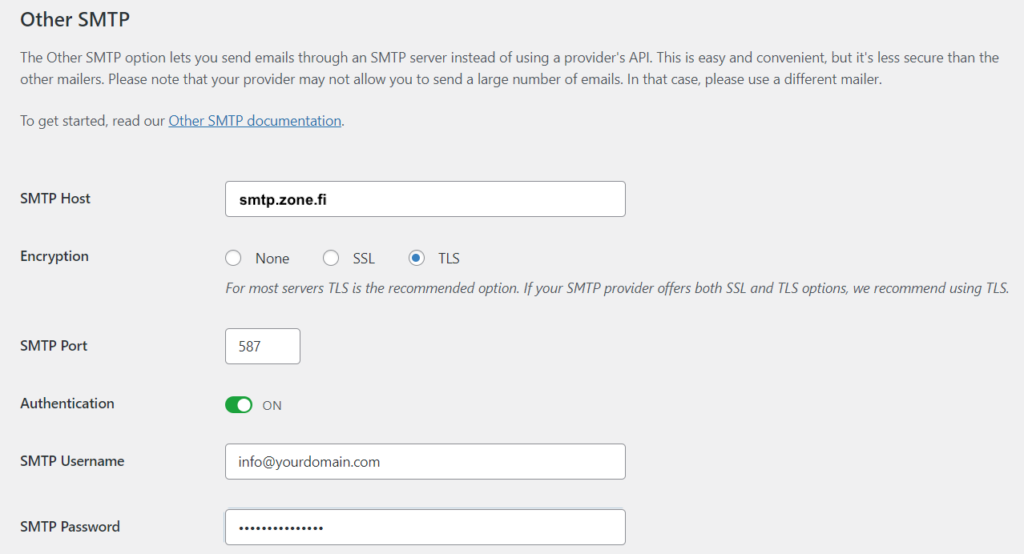Click the "To get started" text
1024x554 pixels.
click(x=92, y=121)
